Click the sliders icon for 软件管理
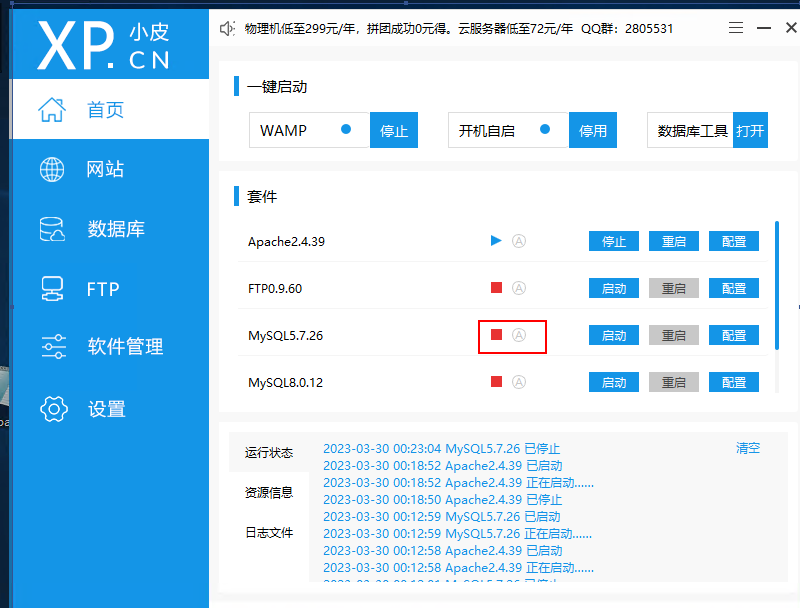 [54, 346]
